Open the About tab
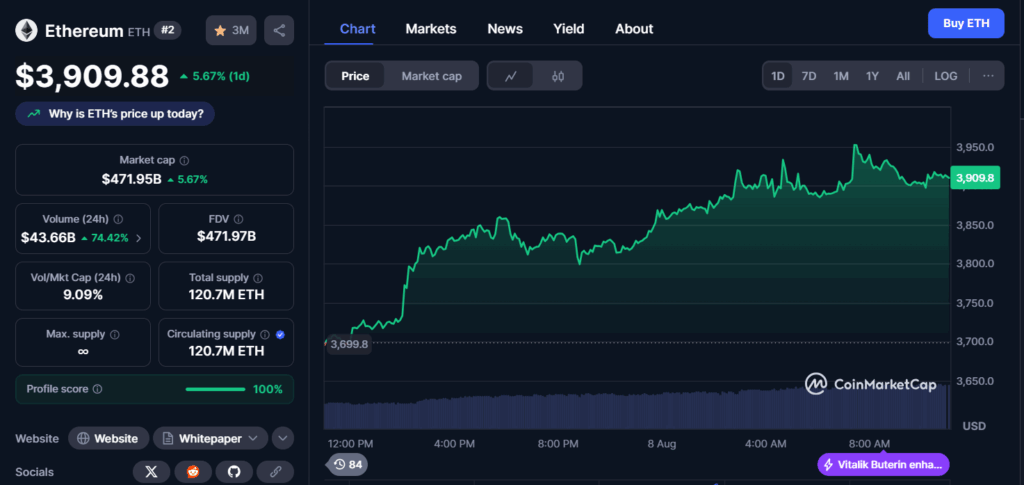 point(634,29)
